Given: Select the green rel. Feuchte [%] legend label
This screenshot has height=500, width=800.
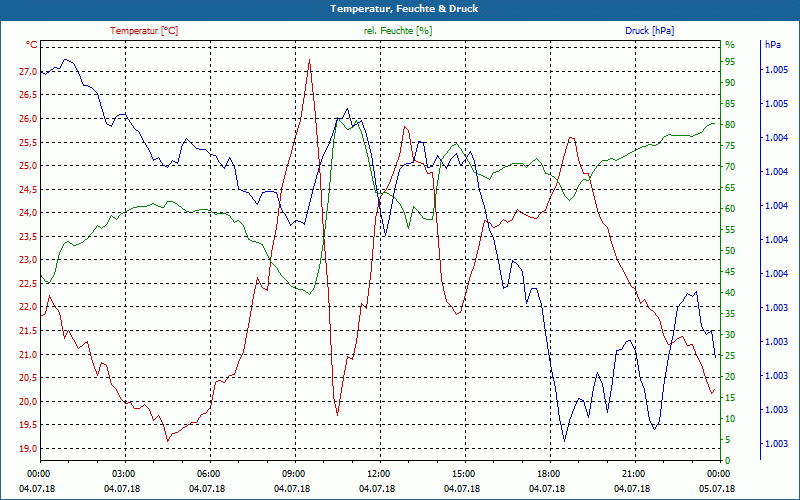Looking at the screenshot, I should tap(397, 31).
